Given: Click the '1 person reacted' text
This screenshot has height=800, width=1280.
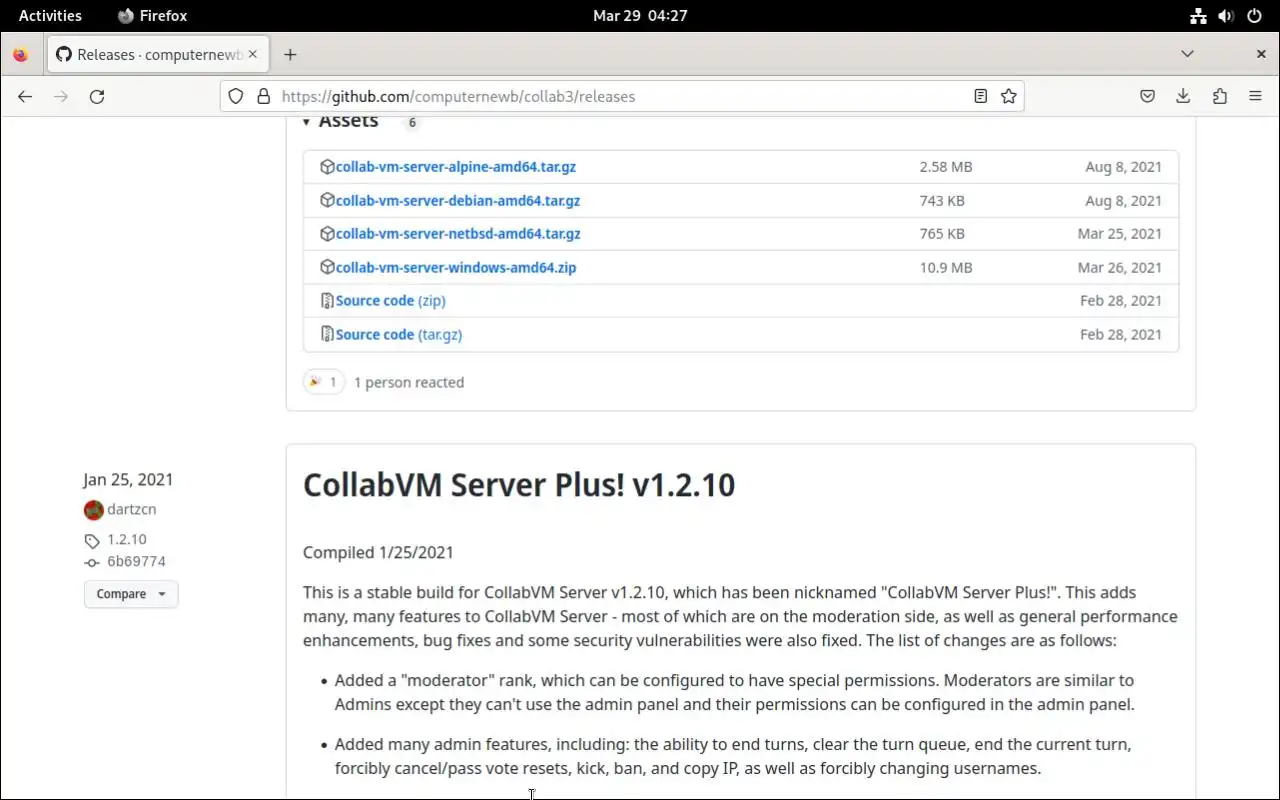Looking at the screenshot, I should 409,382.
